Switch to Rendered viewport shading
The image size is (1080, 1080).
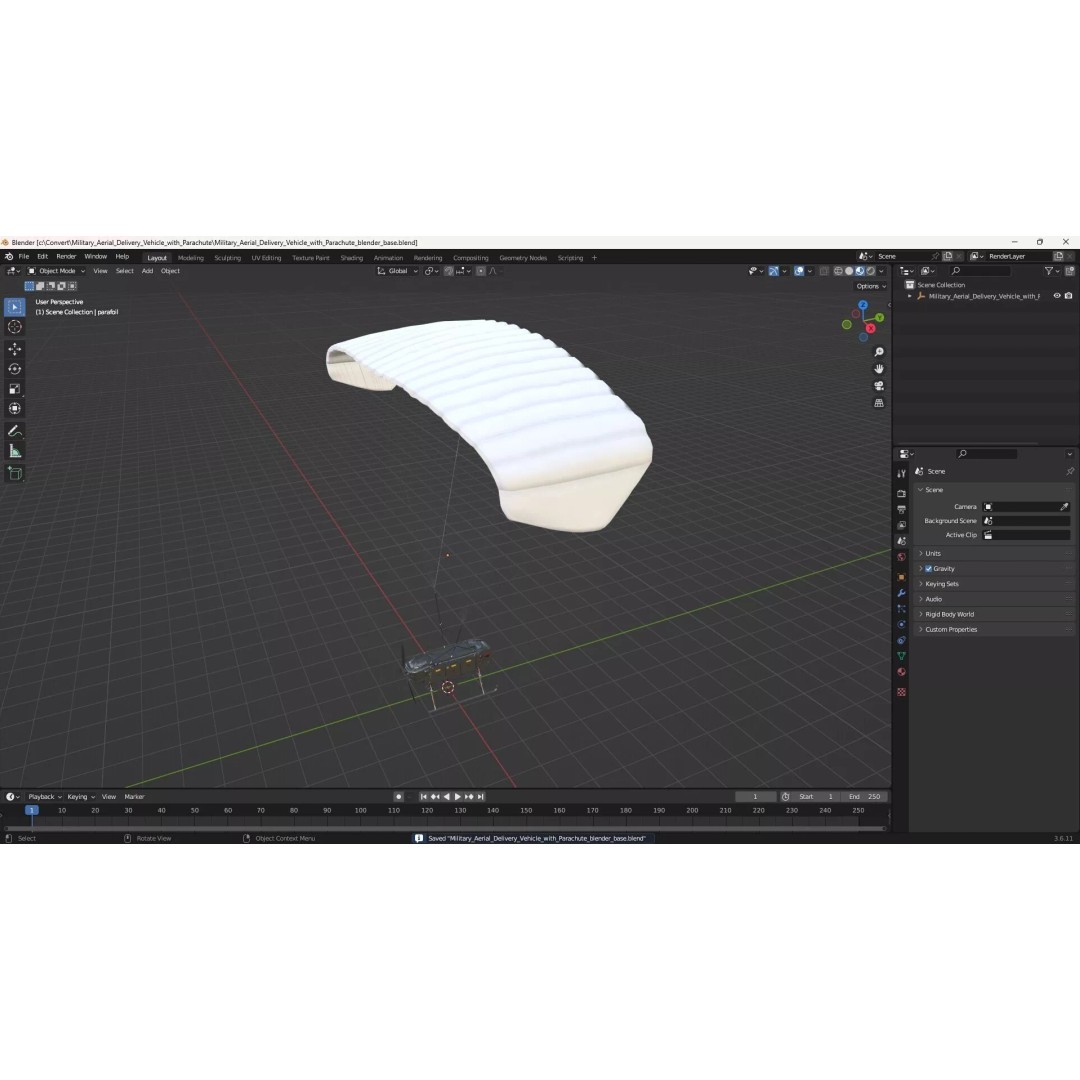[871, 271]
